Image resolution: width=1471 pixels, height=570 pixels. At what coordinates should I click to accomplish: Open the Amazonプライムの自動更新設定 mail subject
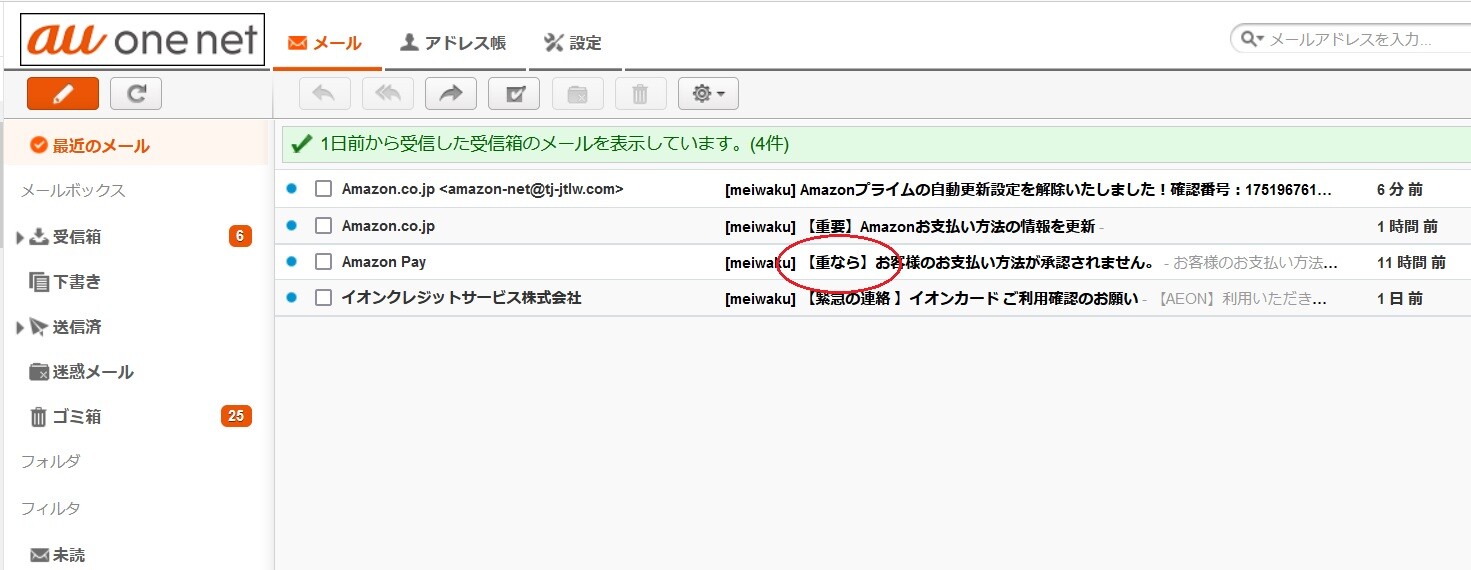[1028, 189]
